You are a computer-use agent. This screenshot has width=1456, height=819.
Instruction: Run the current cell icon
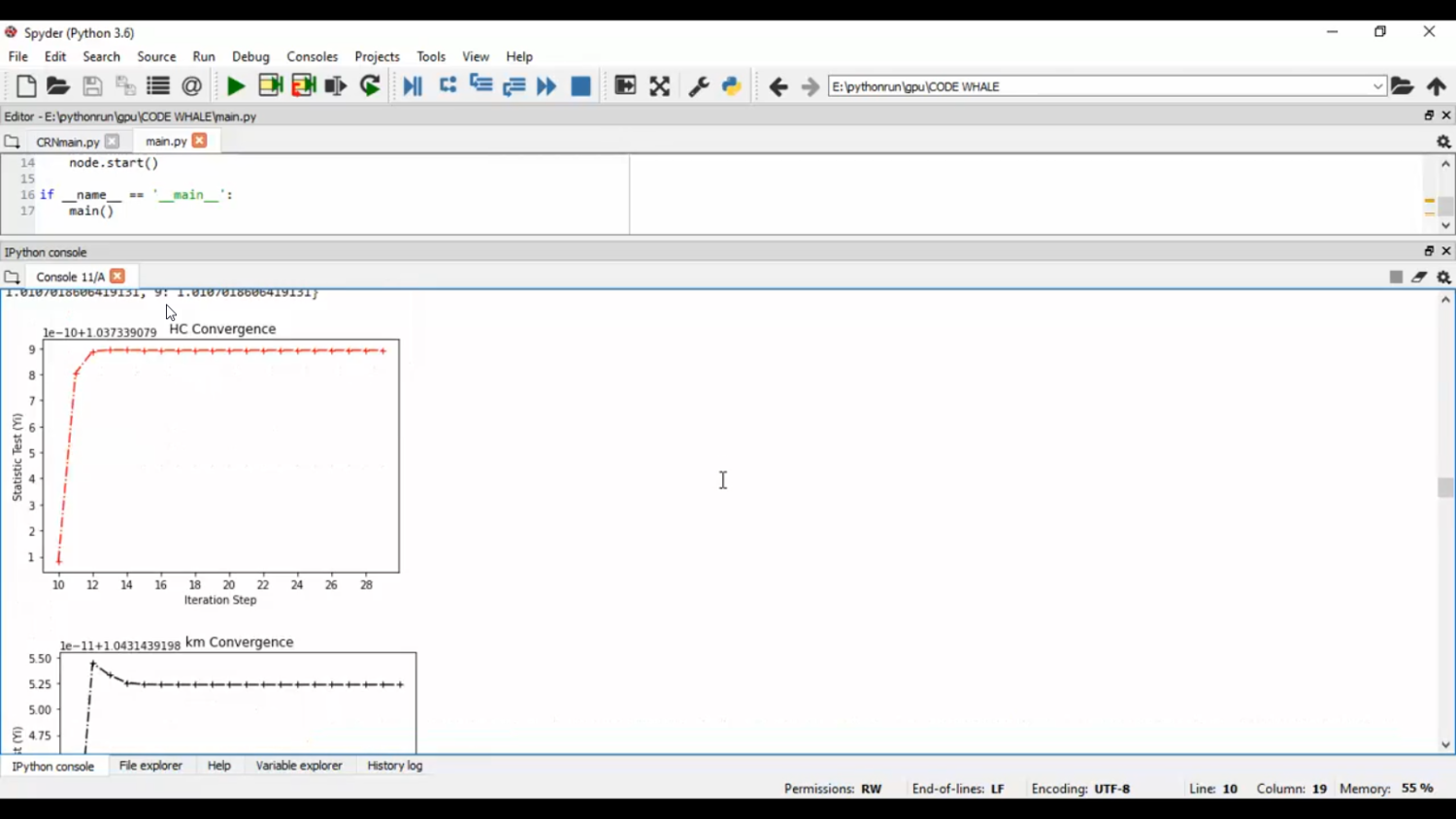click(271, 86)
